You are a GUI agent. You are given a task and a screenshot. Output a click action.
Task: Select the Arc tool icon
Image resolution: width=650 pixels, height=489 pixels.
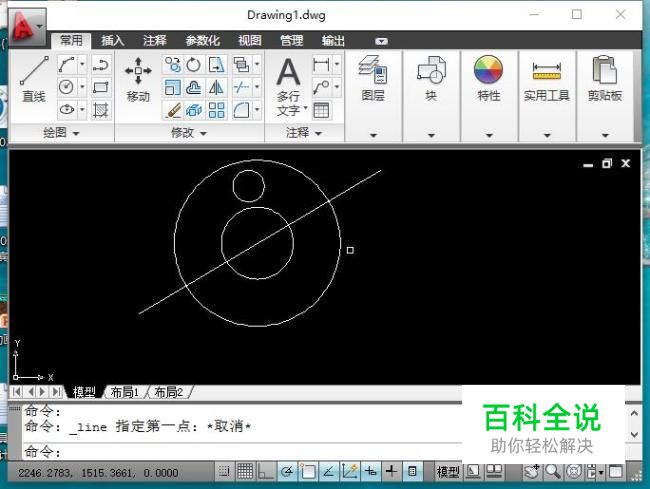pyautogui.click(x=66, y=64)
